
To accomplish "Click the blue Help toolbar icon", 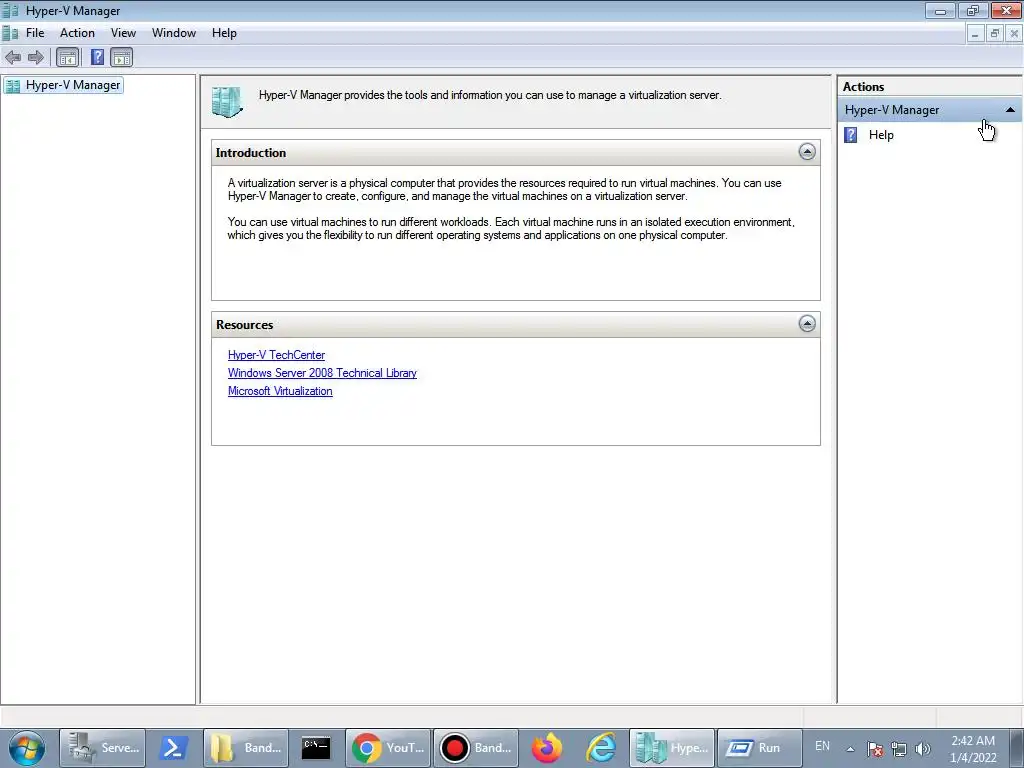I will pyautogui.click(x=97, y=57).
